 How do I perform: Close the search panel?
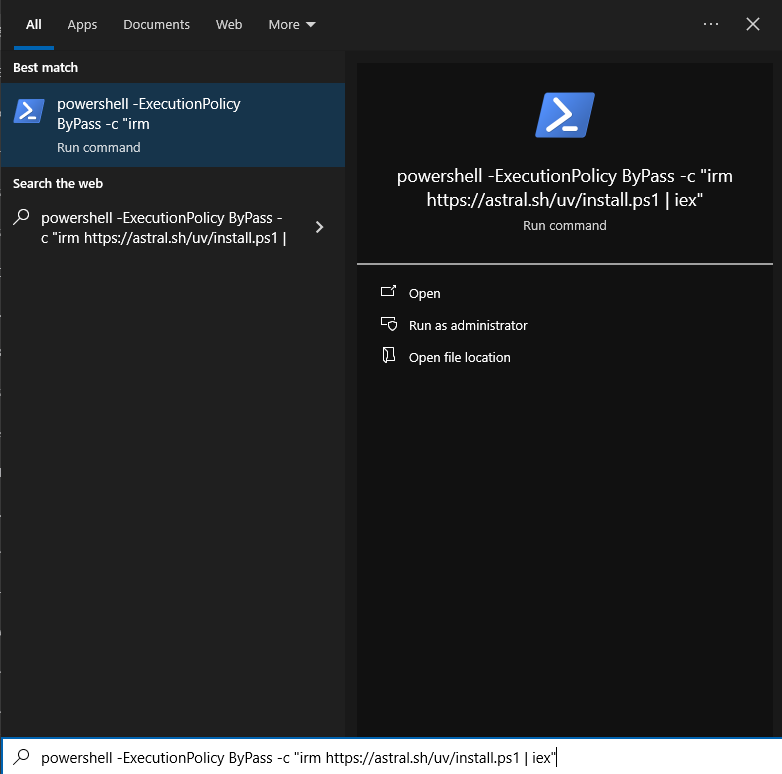coord(753,24)
